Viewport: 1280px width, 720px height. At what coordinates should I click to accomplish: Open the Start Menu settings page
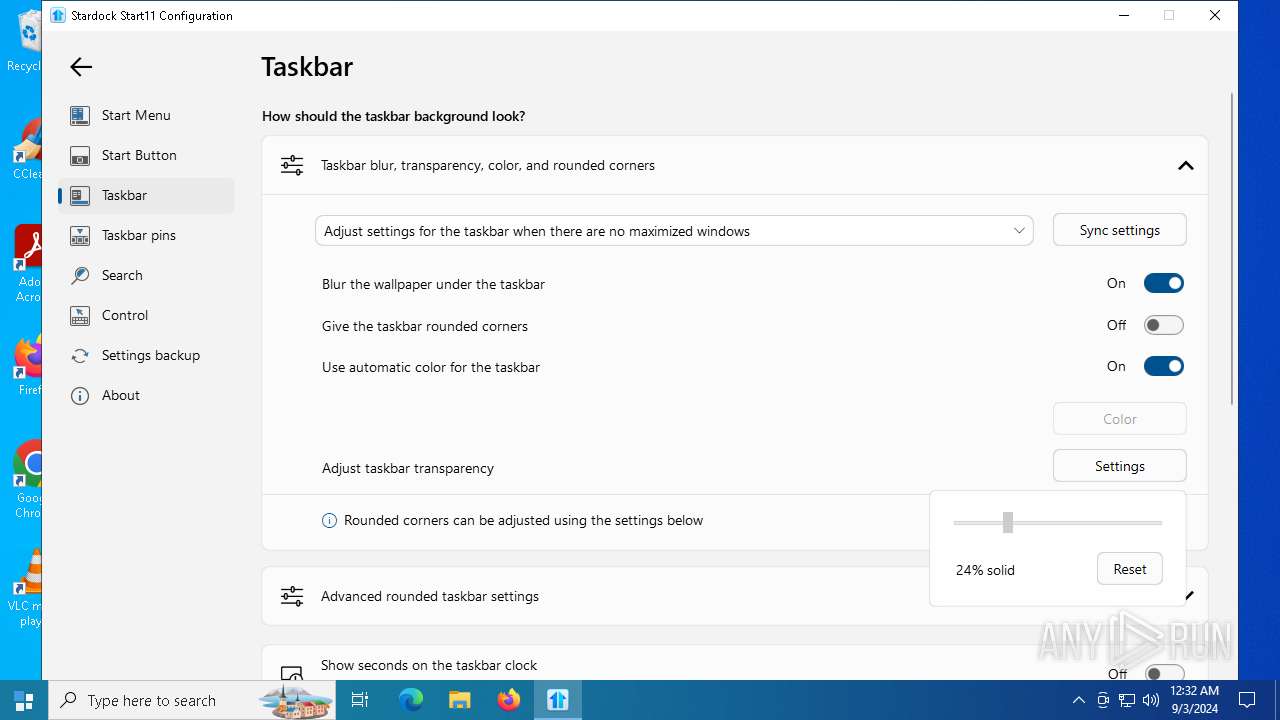pyautogui.click(x=146, y=115)
